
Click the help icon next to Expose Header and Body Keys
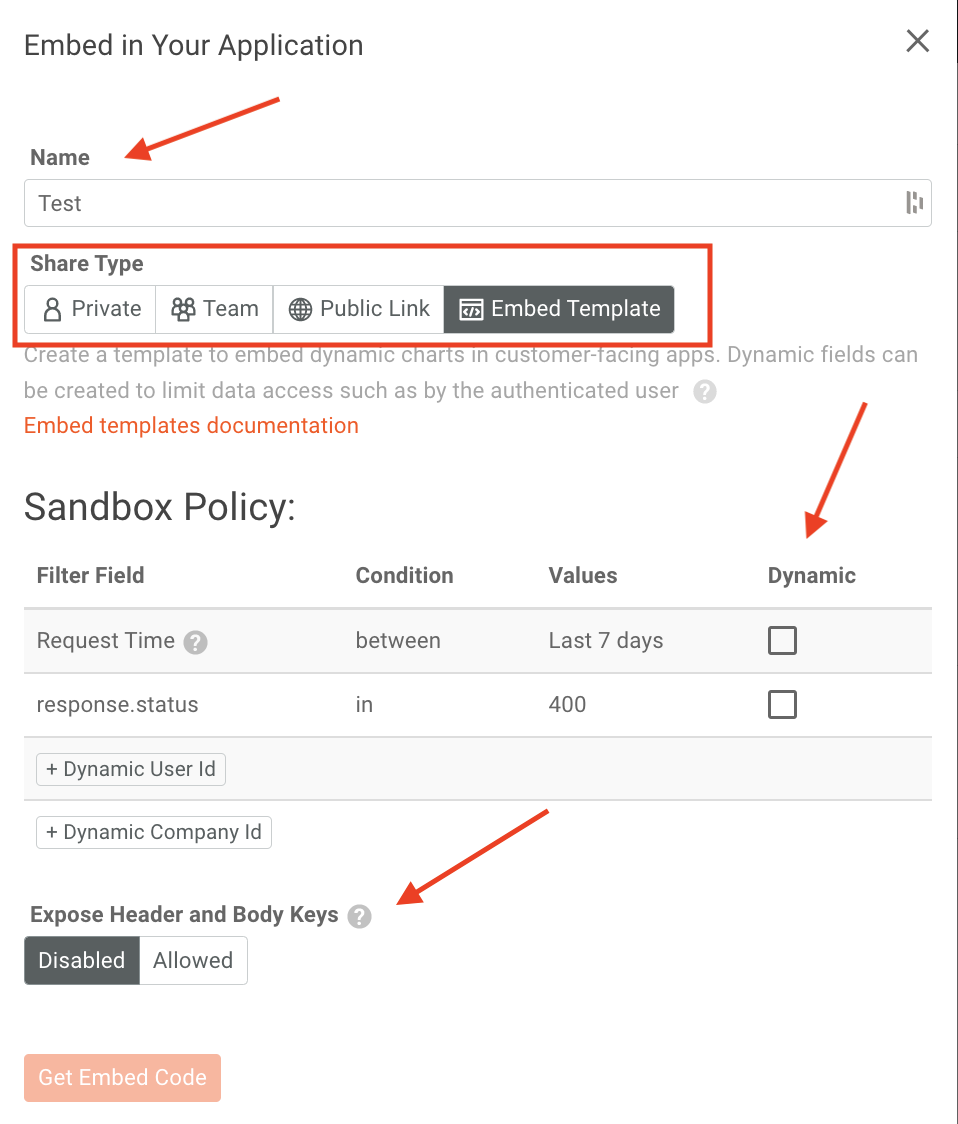(359, 916)
